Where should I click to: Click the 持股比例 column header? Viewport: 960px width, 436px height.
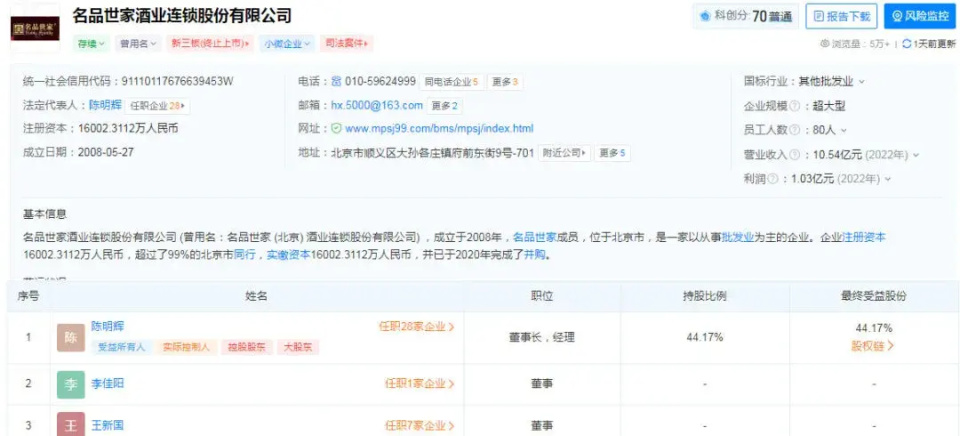pyautogui.click(x=705, y=296)
